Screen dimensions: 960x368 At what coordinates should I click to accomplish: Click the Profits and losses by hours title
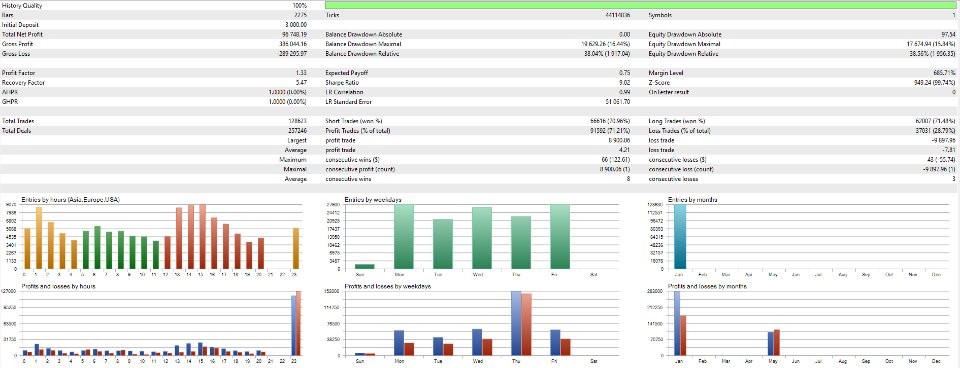[58, 287]
